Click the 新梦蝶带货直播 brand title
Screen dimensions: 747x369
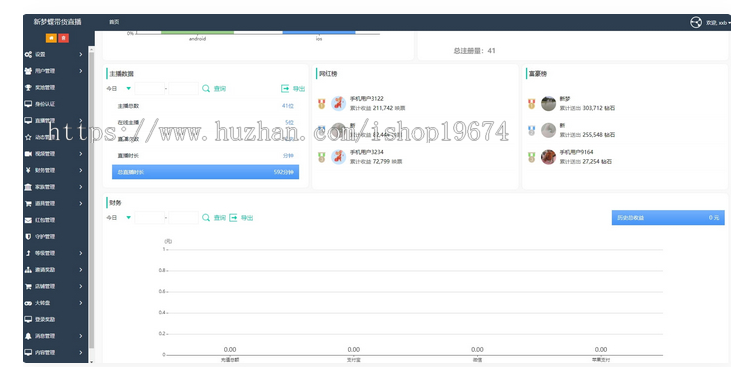click(x=57, y=22)
